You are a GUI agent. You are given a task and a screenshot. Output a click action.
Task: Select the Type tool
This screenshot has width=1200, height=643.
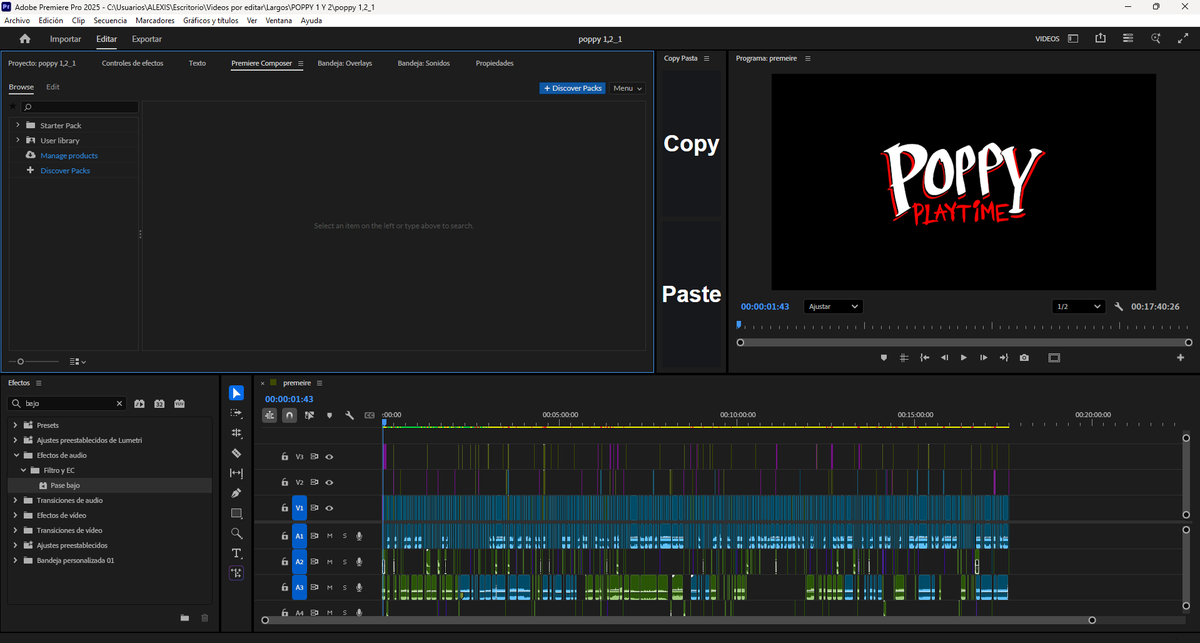(x=236, y=553)
